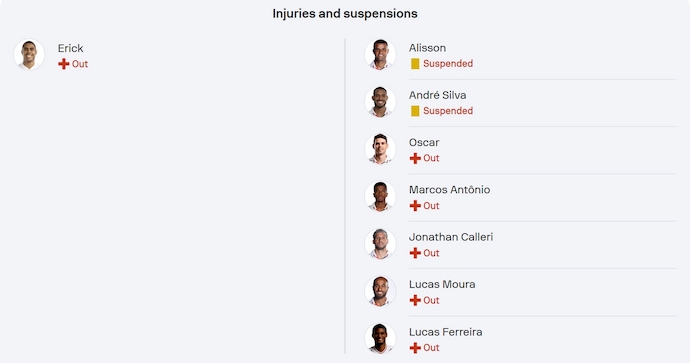Viewport: 690px width, 363px height.
Task: Click the red cross injury icon under Oscar
Action: (415, 158)
